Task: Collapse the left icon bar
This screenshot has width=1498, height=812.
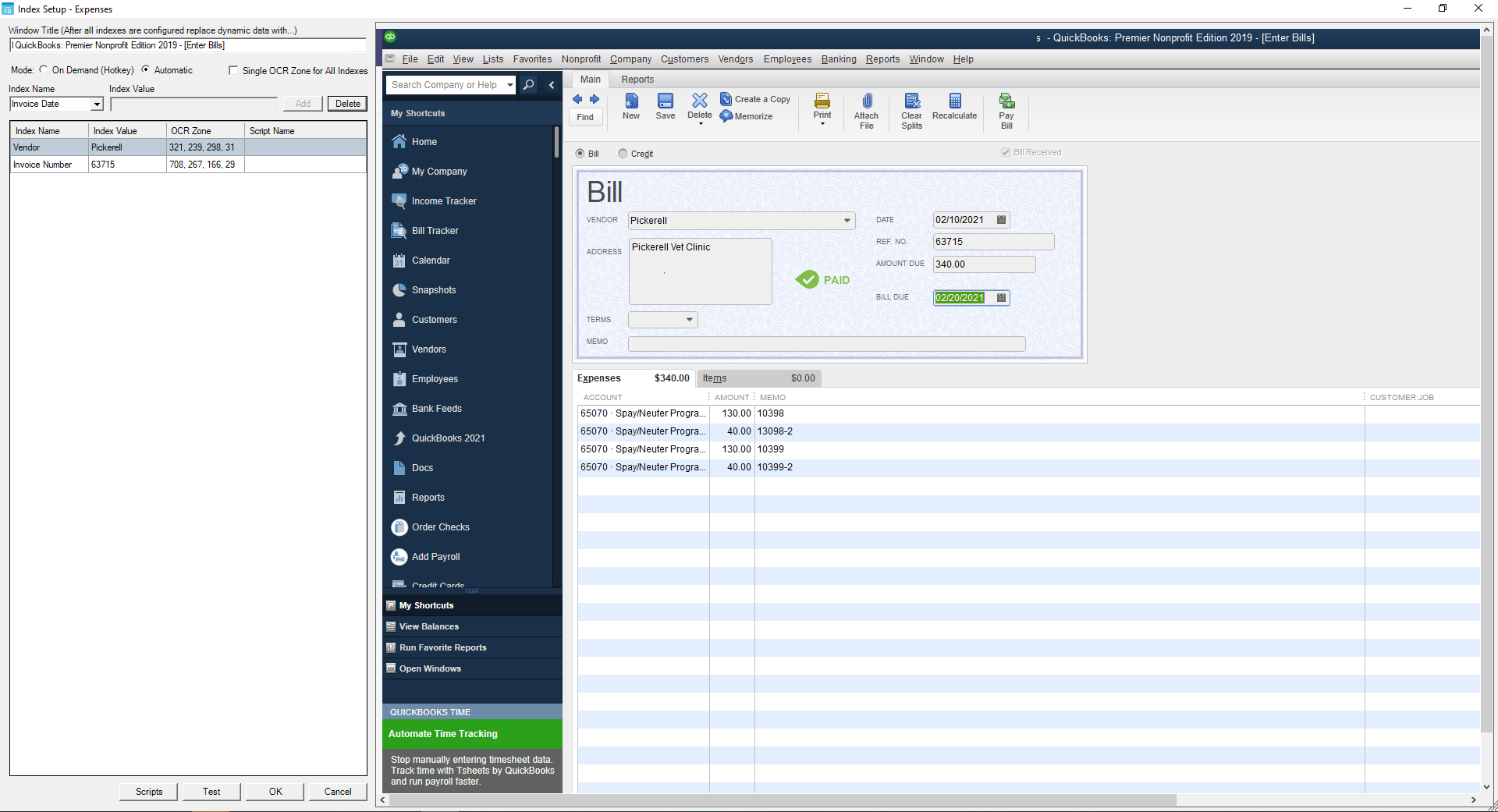Action: tap(551, 85)
